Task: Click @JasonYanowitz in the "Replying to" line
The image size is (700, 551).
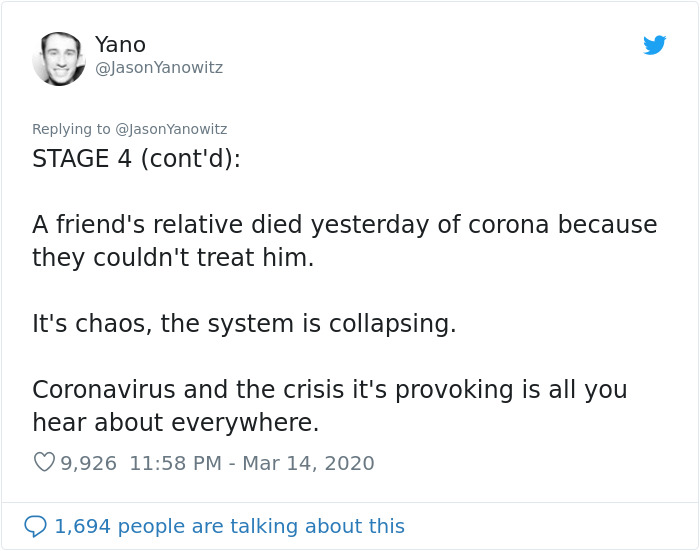Action: coord(171,129)
